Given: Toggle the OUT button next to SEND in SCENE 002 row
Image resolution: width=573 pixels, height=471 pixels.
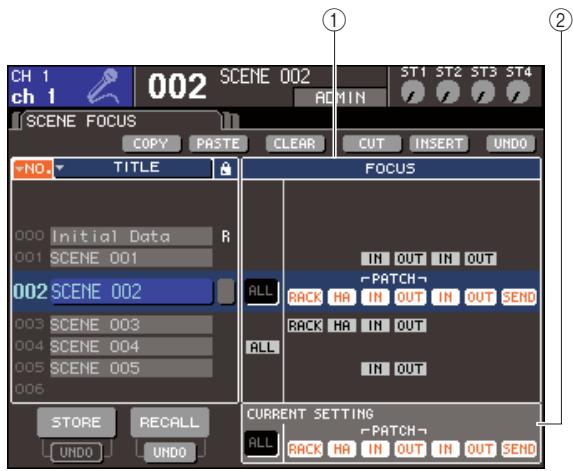Looking at the screenshot, I should 480,297.
